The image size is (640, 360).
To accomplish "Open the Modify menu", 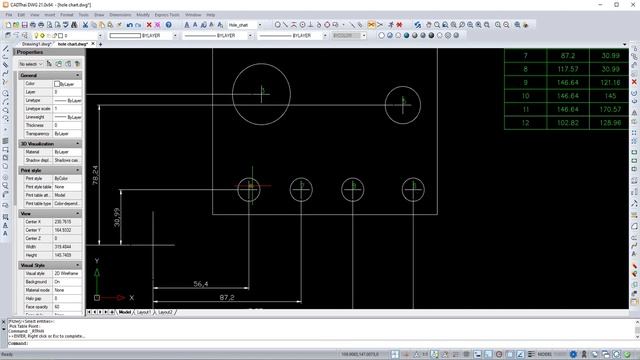I will pos(143,15).
